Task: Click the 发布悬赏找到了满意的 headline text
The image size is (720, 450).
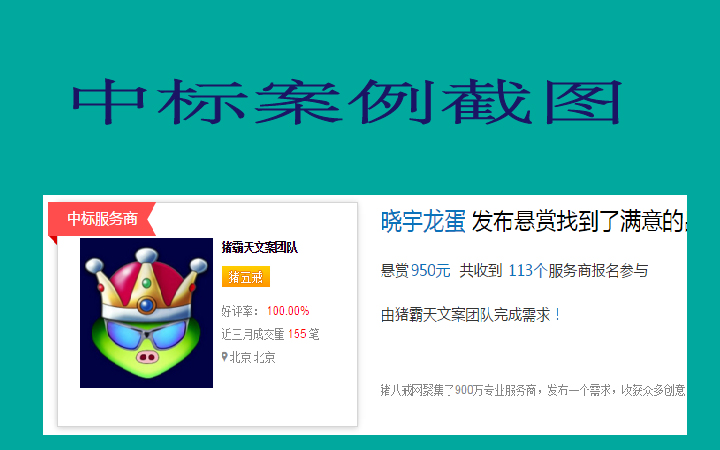Action: pos(579,221)
